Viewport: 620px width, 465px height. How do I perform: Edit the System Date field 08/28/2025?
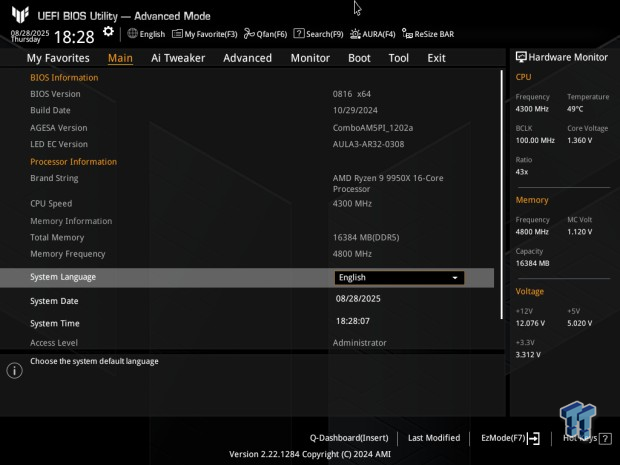(x=358, y=299)
